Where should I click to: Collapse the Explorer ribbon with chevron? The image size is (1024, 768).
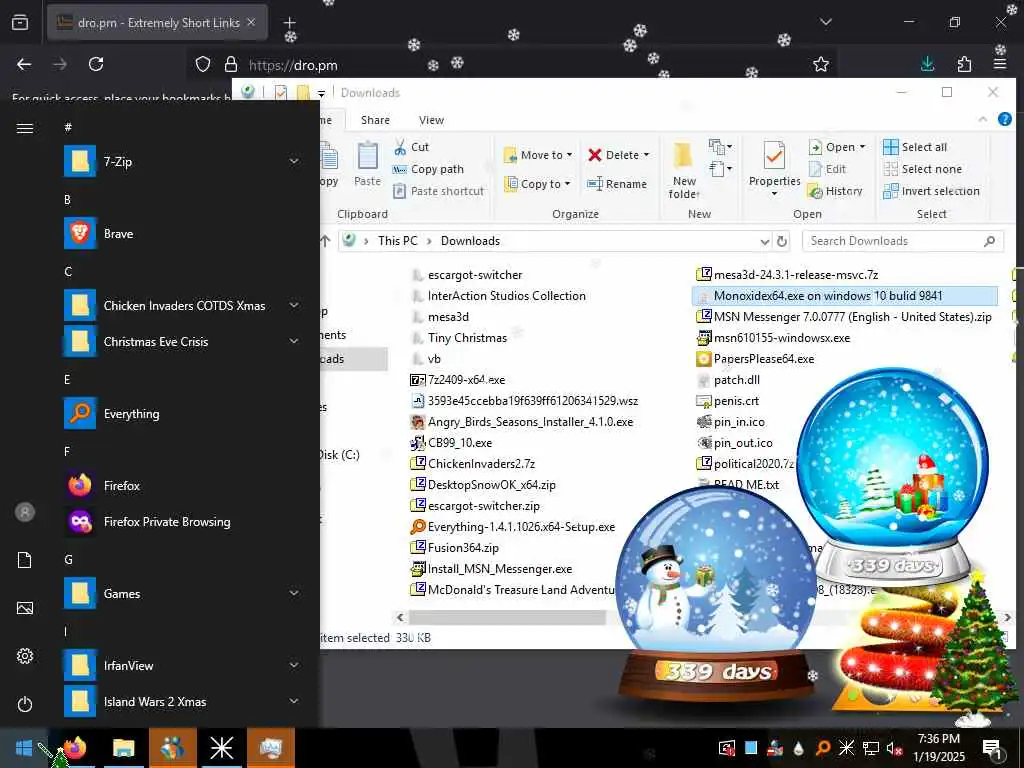(982, 120)
